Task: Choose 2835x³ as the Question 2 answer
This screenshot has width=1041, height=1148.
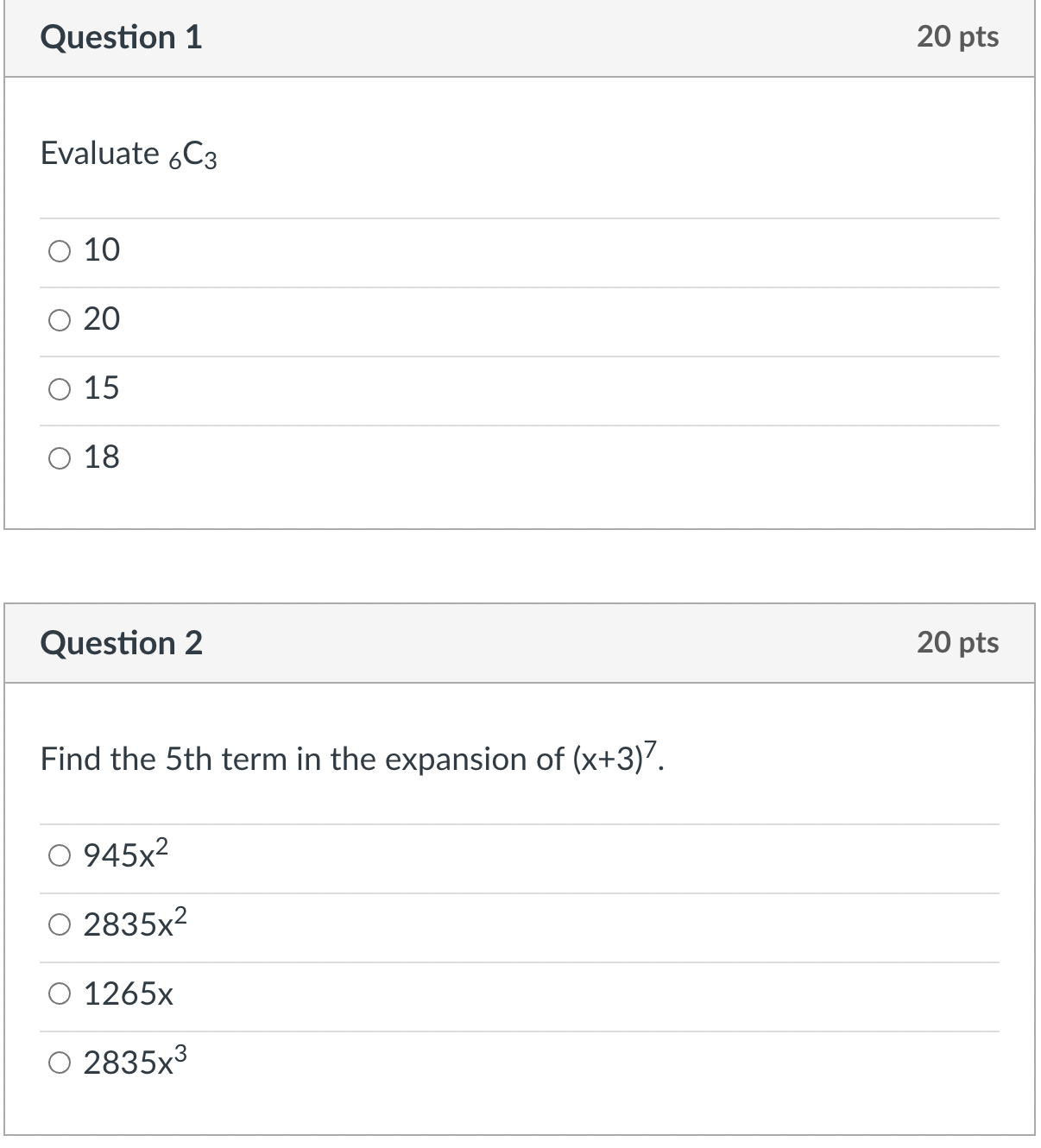Action: coord(59,1063)
